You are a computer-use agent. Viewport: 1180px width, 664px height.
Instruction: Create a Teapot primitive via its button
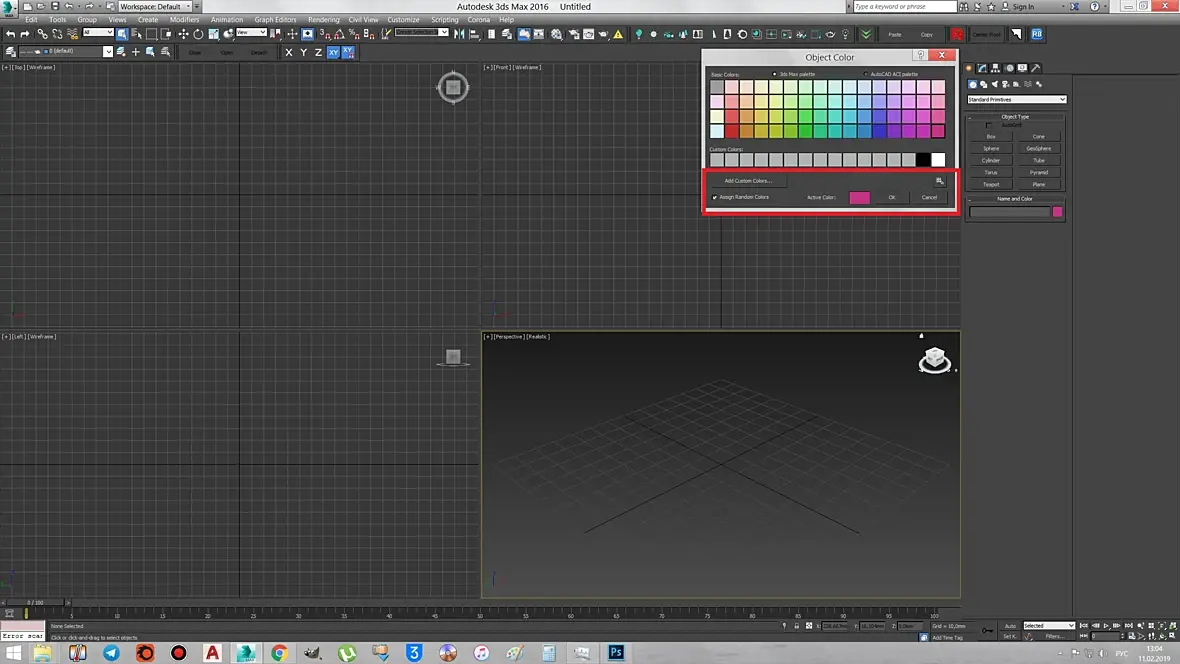pos(991,184)
